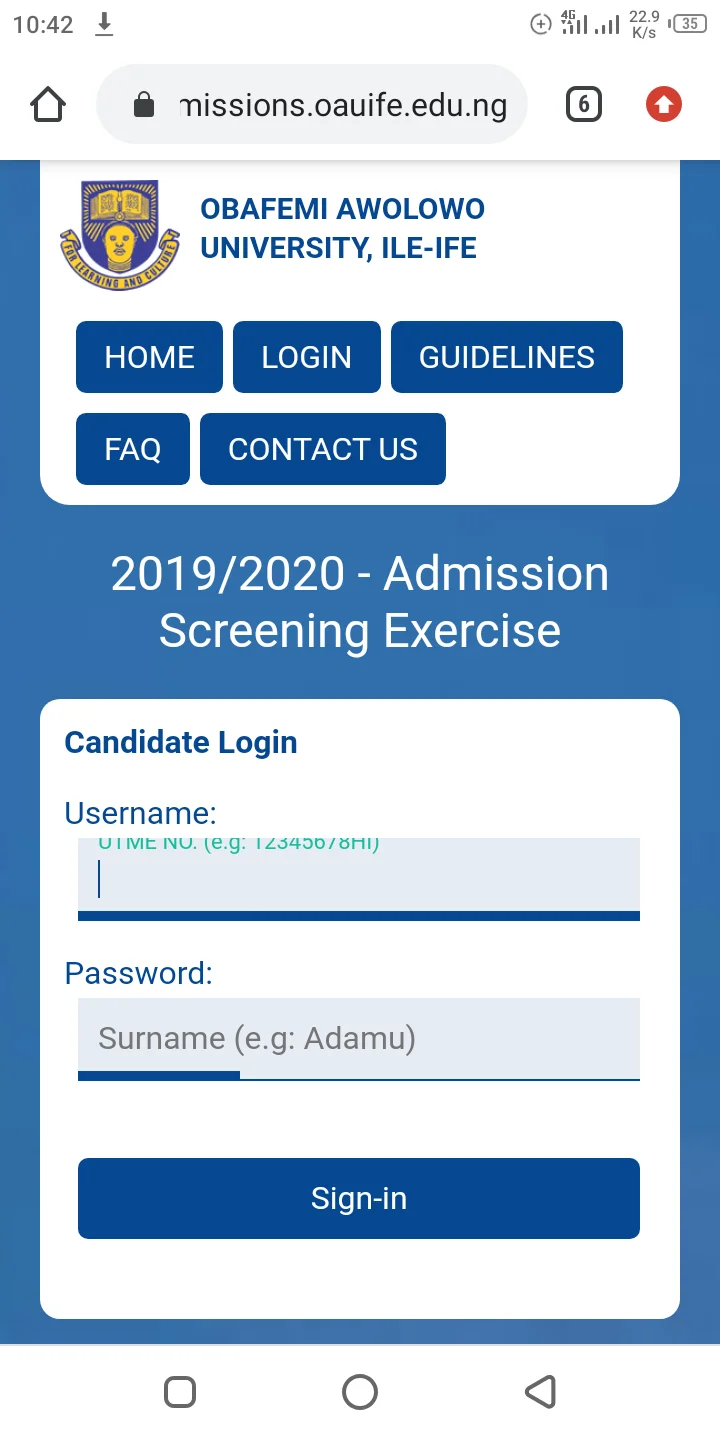Focus the Username UTME number field
Image resolution: width=720 pixels, height=1440 pixels.
[358, 877]
